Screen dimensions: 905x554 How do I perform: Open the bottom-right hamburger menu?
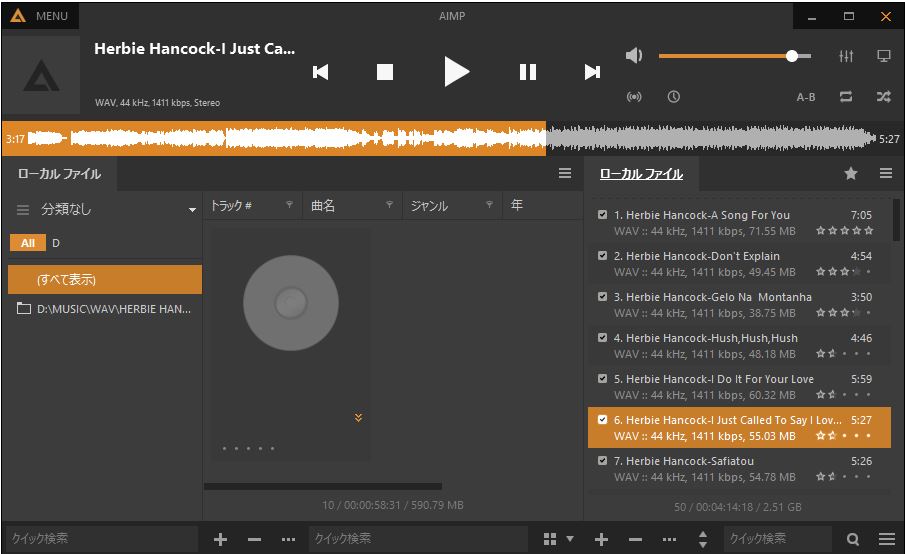(887, 539)
